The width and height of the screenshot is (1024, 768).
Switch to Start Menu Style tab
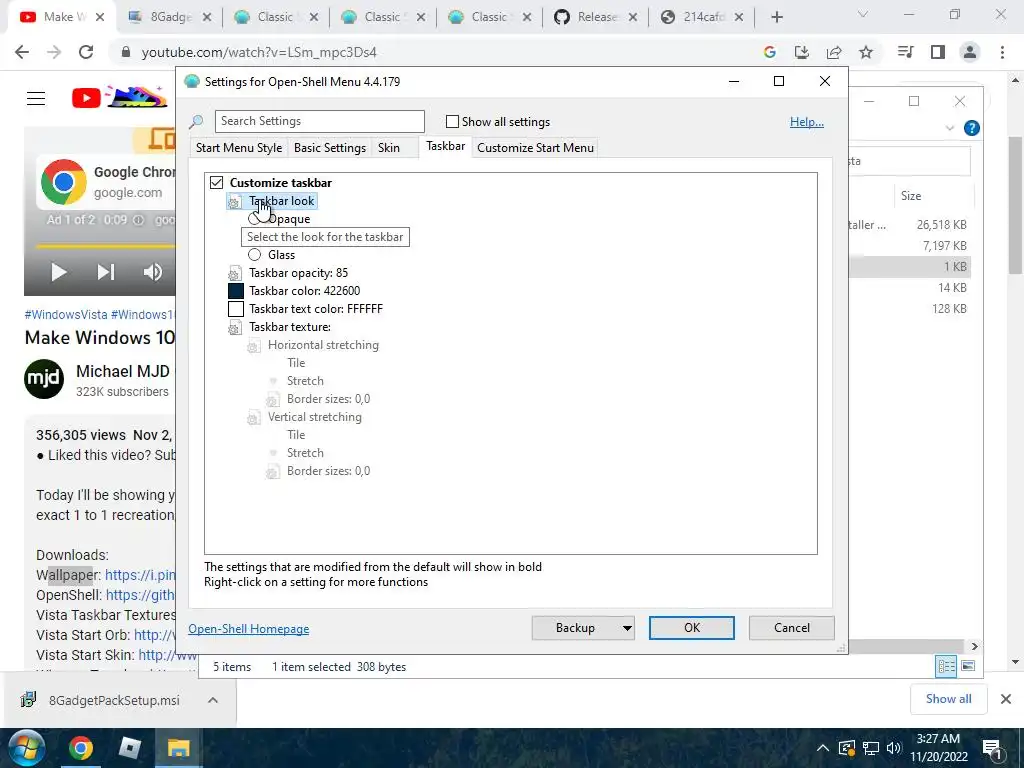point(239,148)
